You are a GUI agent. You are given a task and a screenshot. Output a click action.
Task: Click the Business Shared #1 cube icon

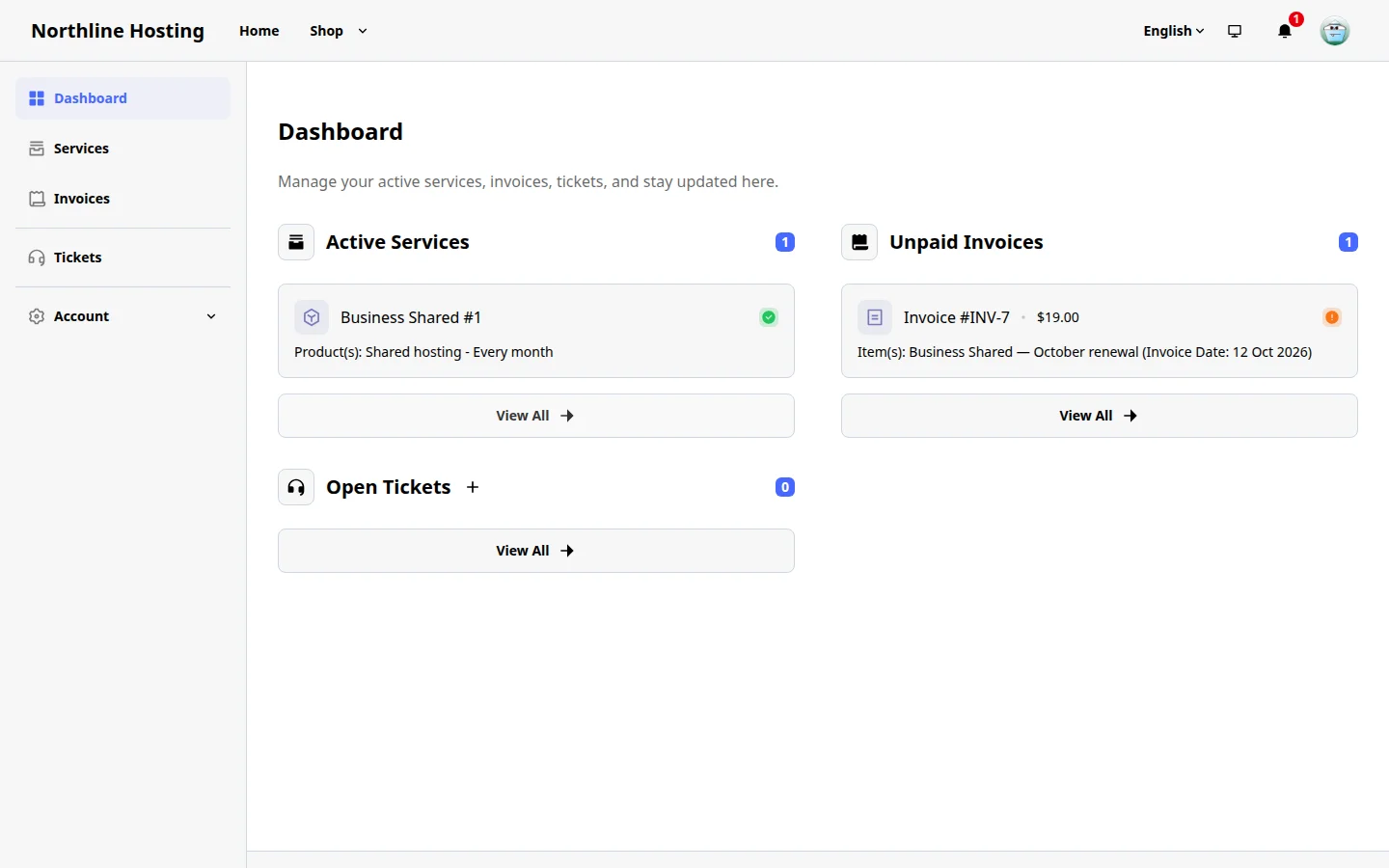point(312,317)
